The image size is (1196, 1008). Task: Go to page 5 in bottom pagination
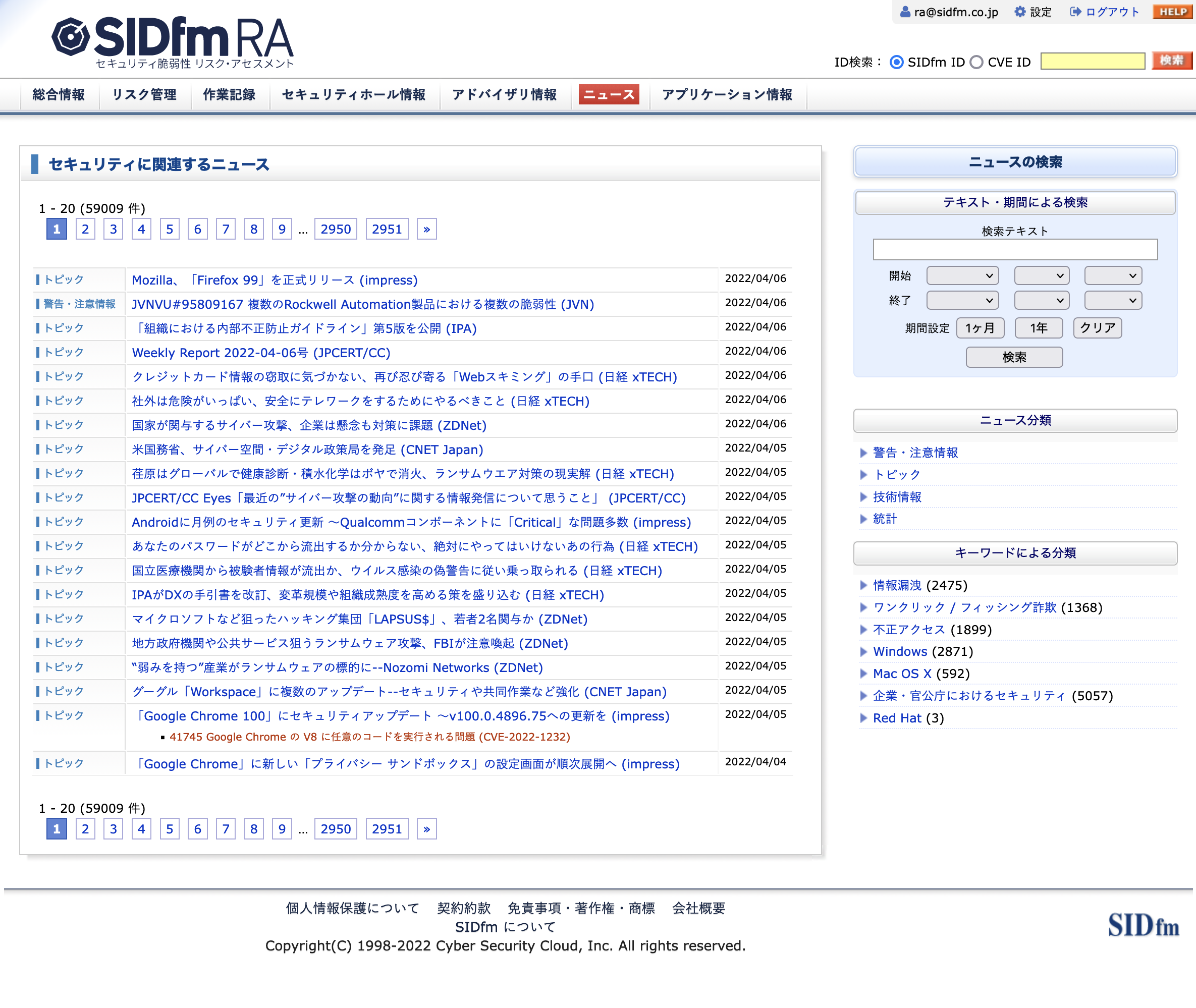point(170,829)
